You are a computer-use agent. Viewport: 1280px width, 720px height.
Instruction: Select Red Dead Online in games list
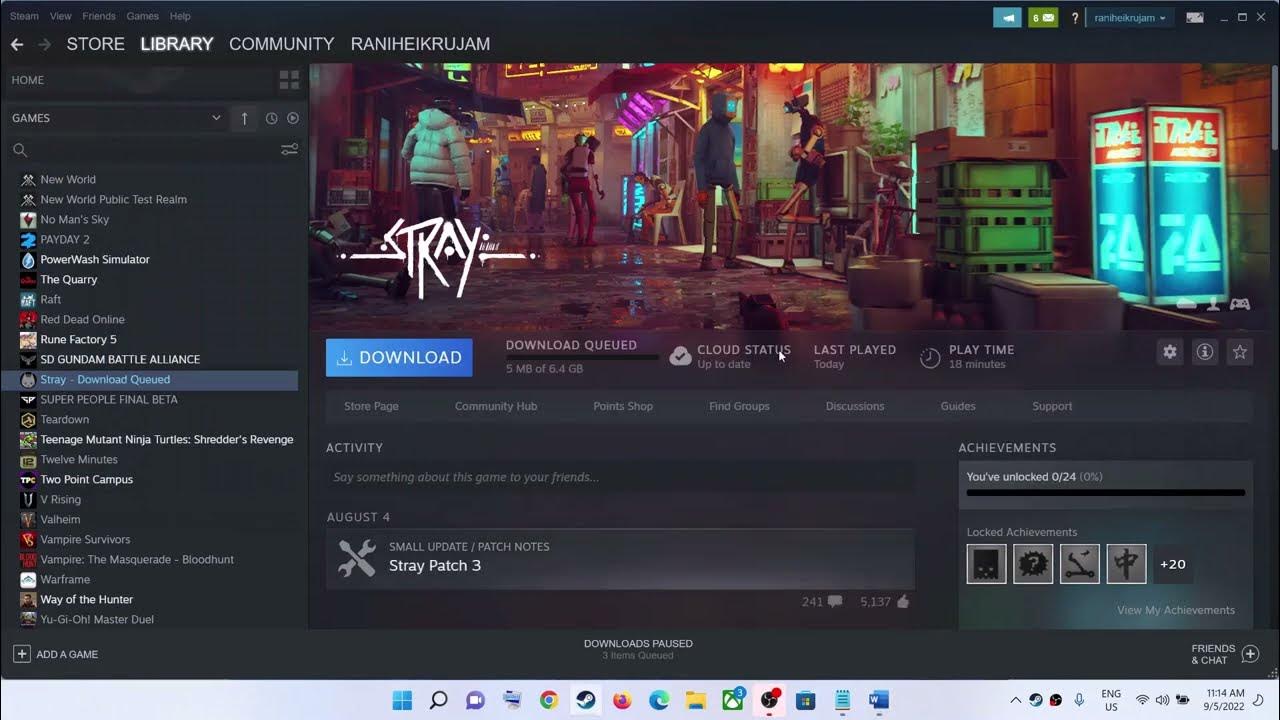point(82,319)
